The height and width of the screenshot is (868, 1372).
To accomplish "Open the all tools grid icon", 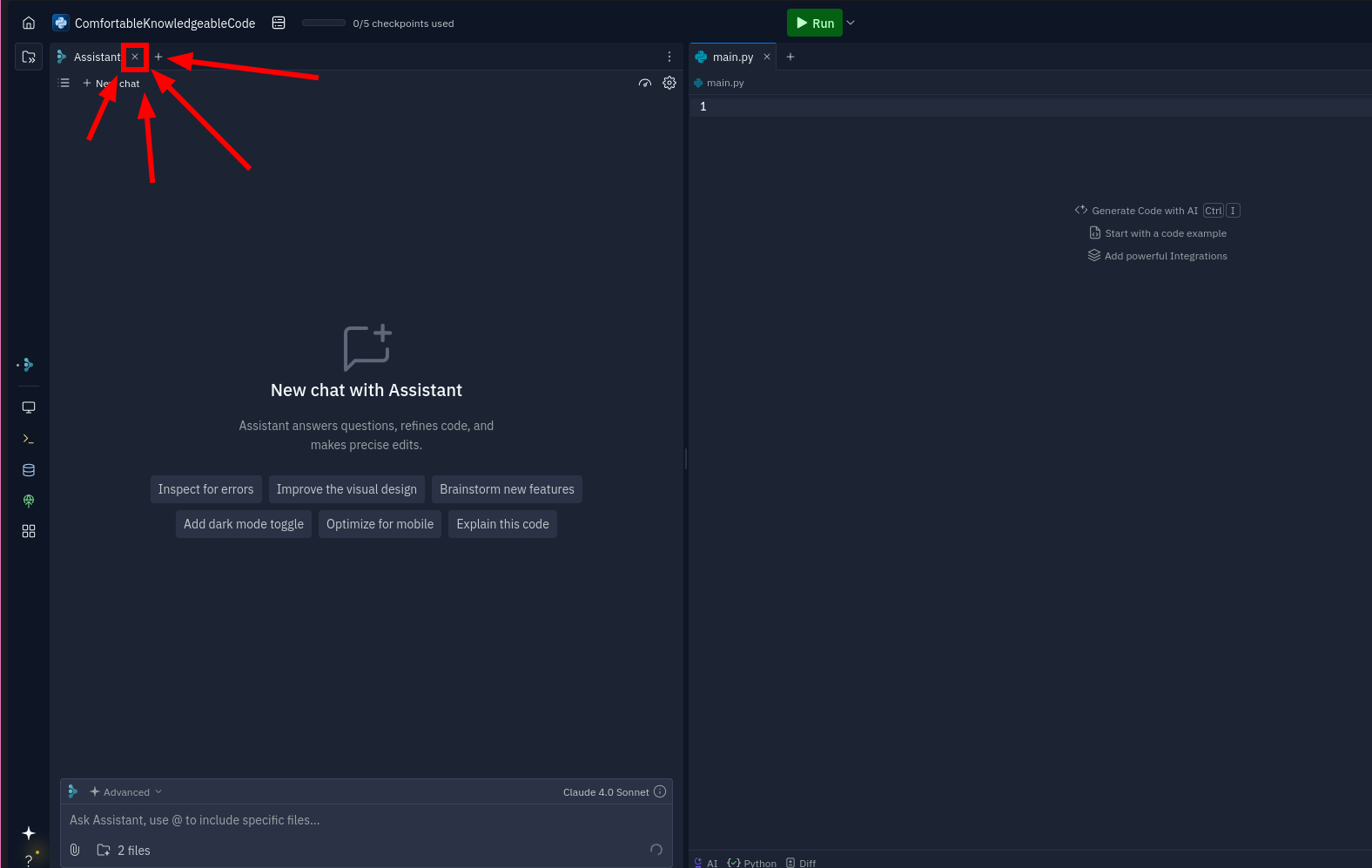I will (x=29, y=531).
